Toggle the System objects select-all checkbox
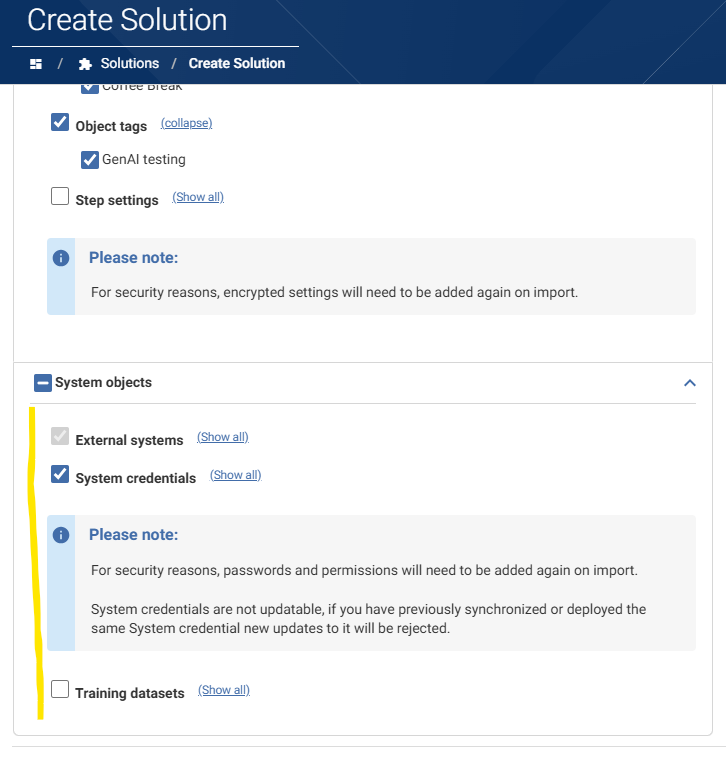 click(x=43, y=383)
